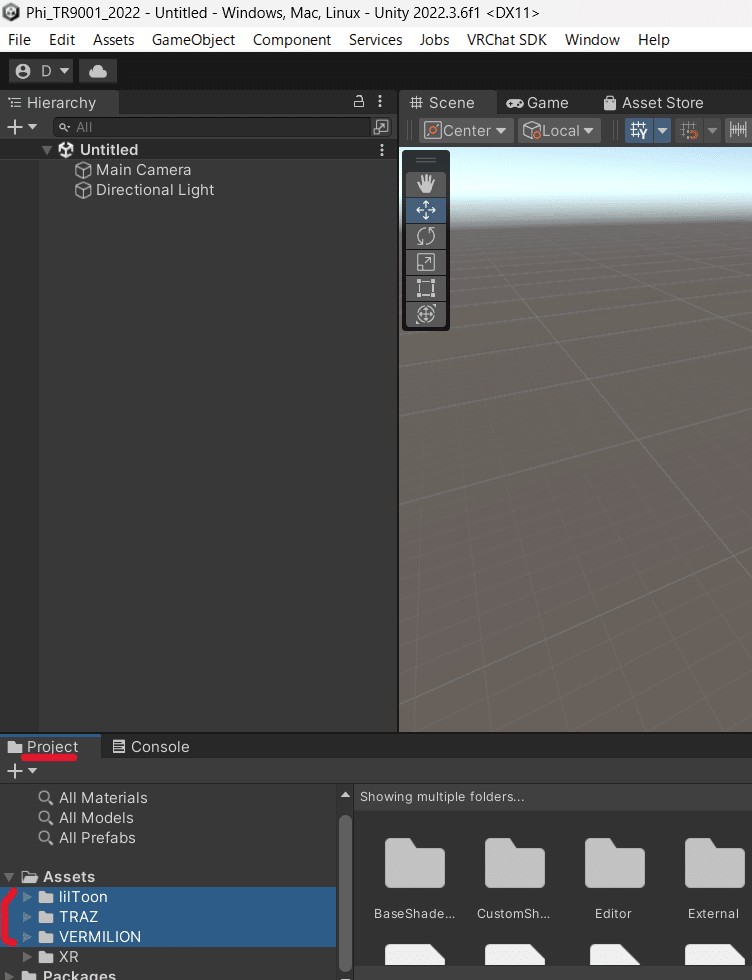Image resolution: width=752 pixels, height=980 pixels.
Task: Lock the Hierarchy panel
Action: [359, 101]
